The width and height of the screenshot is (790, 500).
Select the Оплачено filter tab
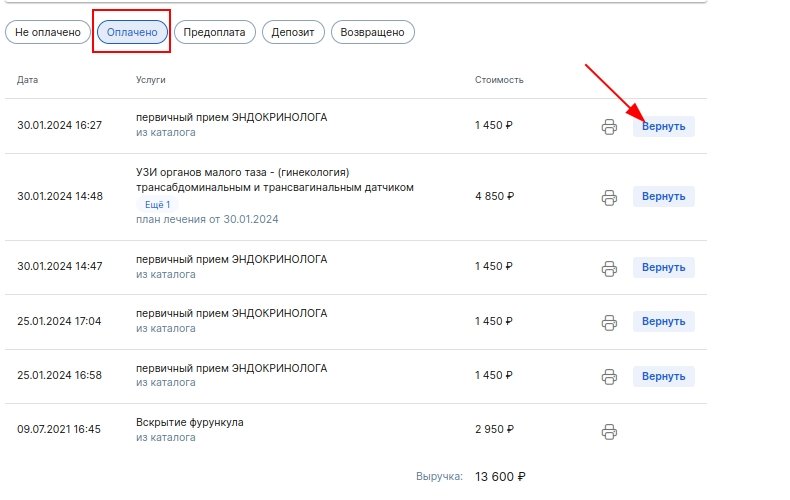pyautogui.click(x=132, y=32)
